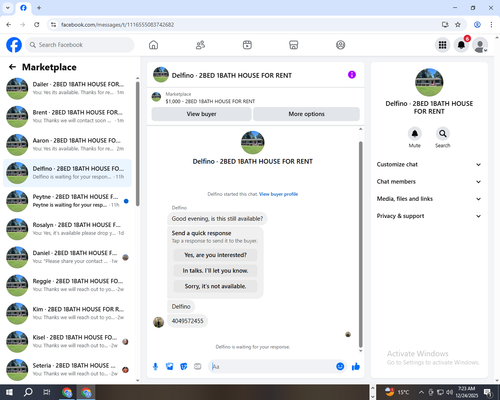Open the notifications bell
500x400 pixels.
[461, 45]
